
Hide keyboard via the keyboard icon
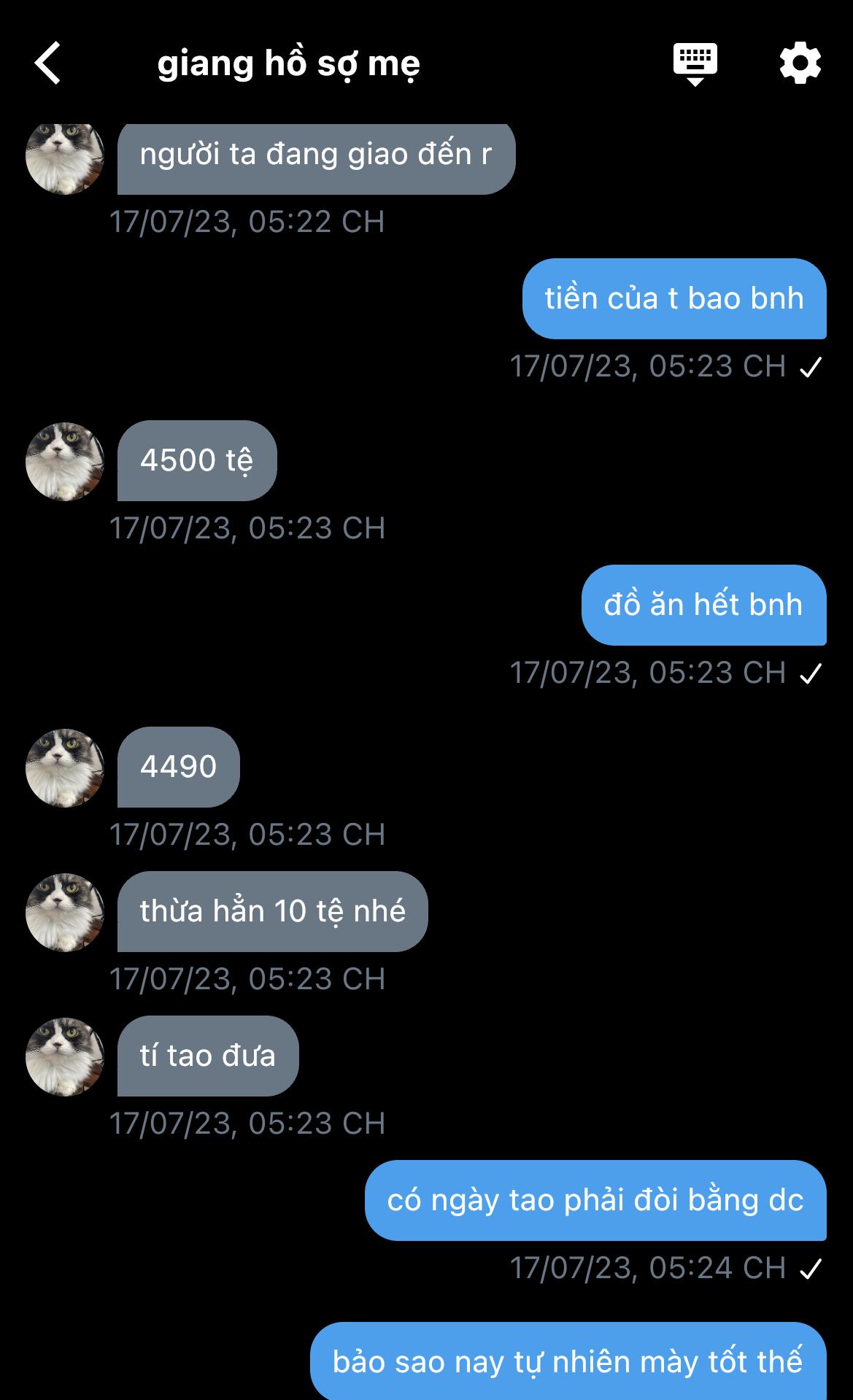coord(695,64)
